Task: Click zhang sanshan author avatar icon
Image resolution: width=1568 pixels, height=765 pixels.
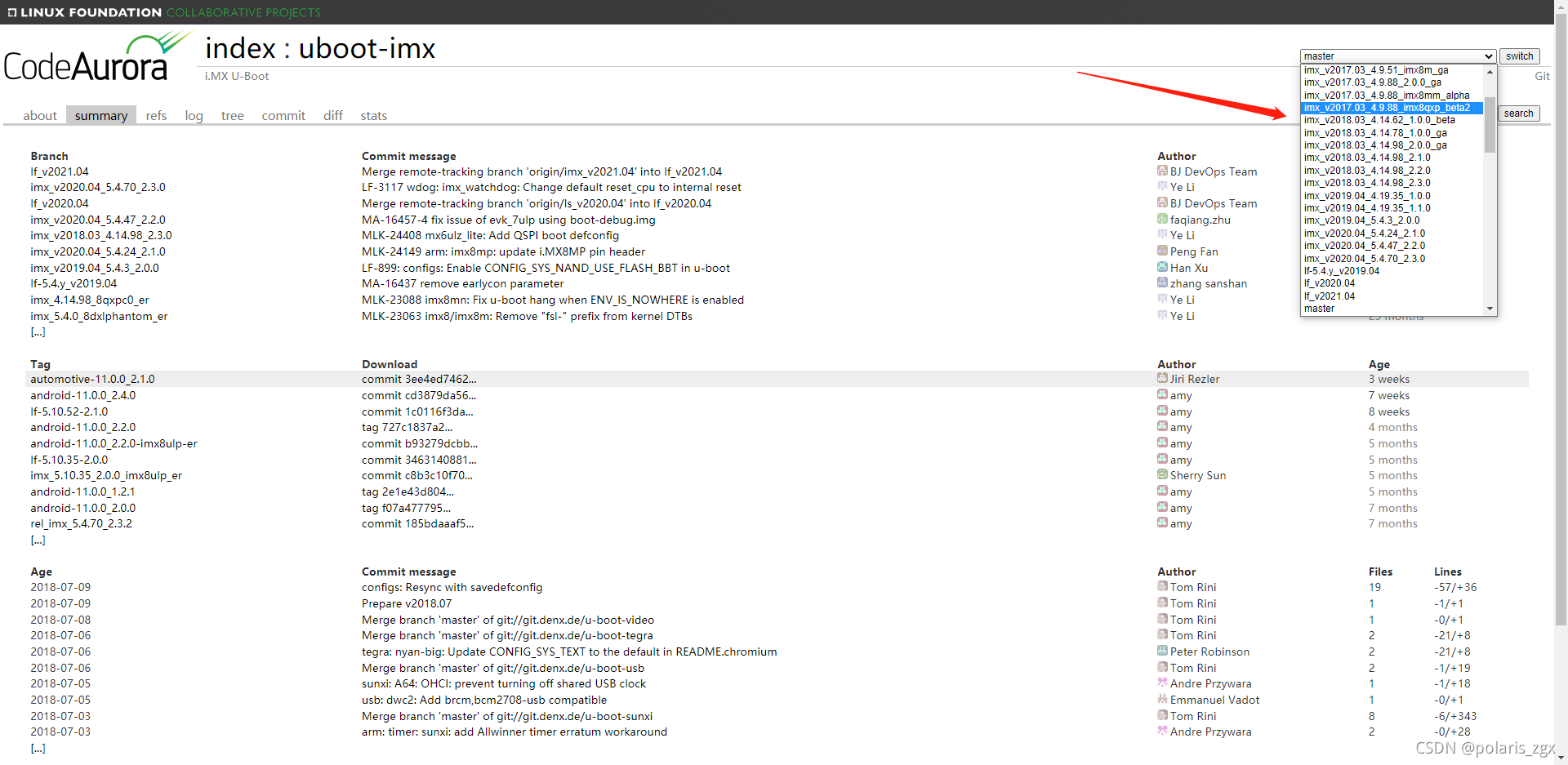Action: pyautogui.click(x=1162, y=282)
